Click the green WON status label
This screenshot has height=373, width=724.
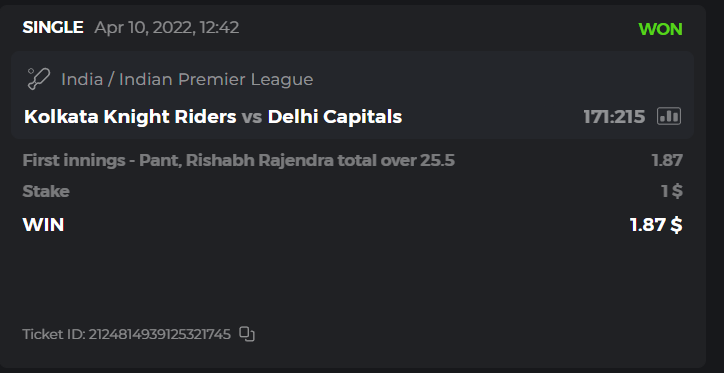coord(660,29)
